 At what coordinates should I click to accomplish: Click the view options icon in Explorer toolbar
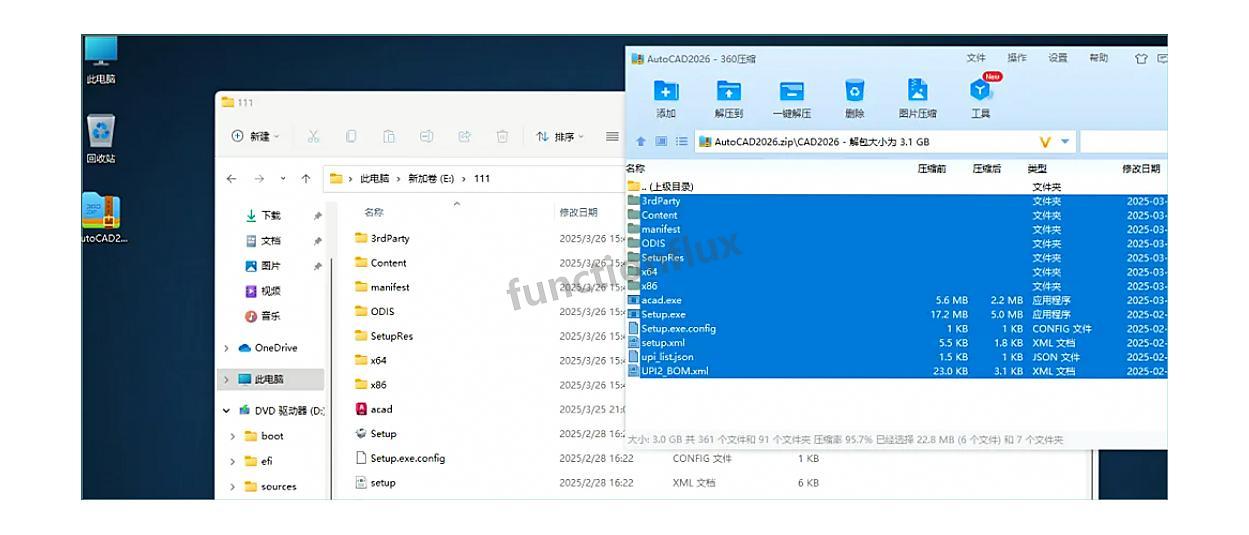(612, 136)
